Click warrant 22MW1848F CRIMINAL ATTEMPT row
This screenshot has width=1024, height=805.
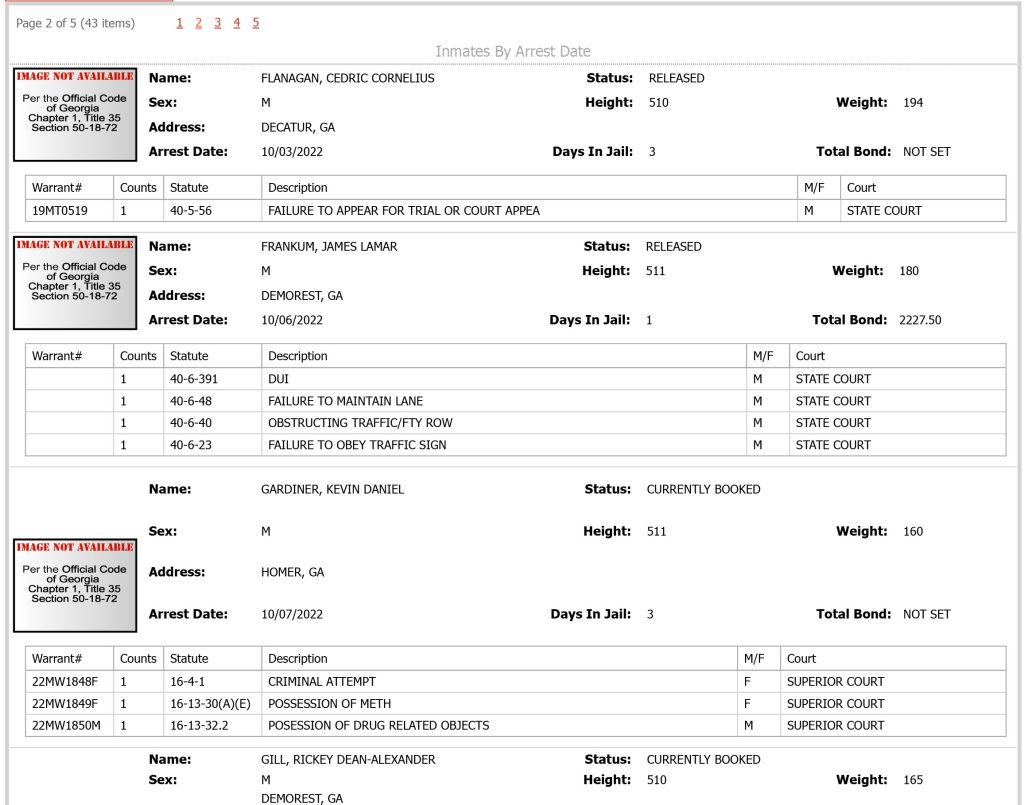point(515,682)
